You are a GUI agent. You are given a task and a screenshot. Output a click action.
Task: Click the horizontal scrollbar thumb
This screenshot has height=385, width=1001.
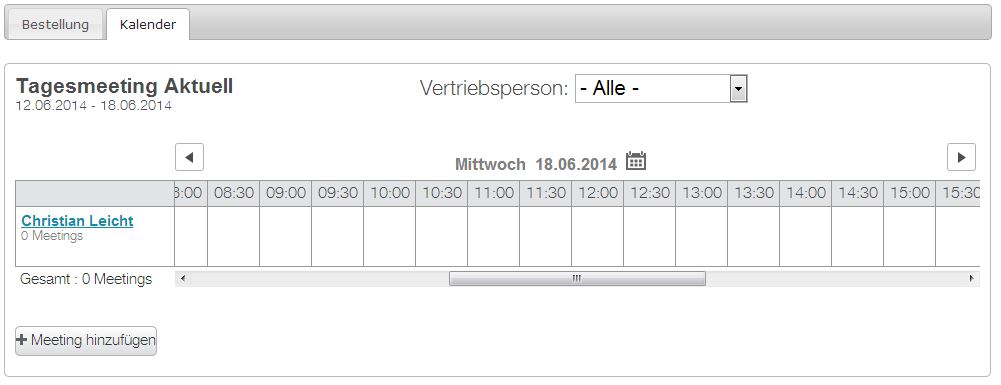577,278
